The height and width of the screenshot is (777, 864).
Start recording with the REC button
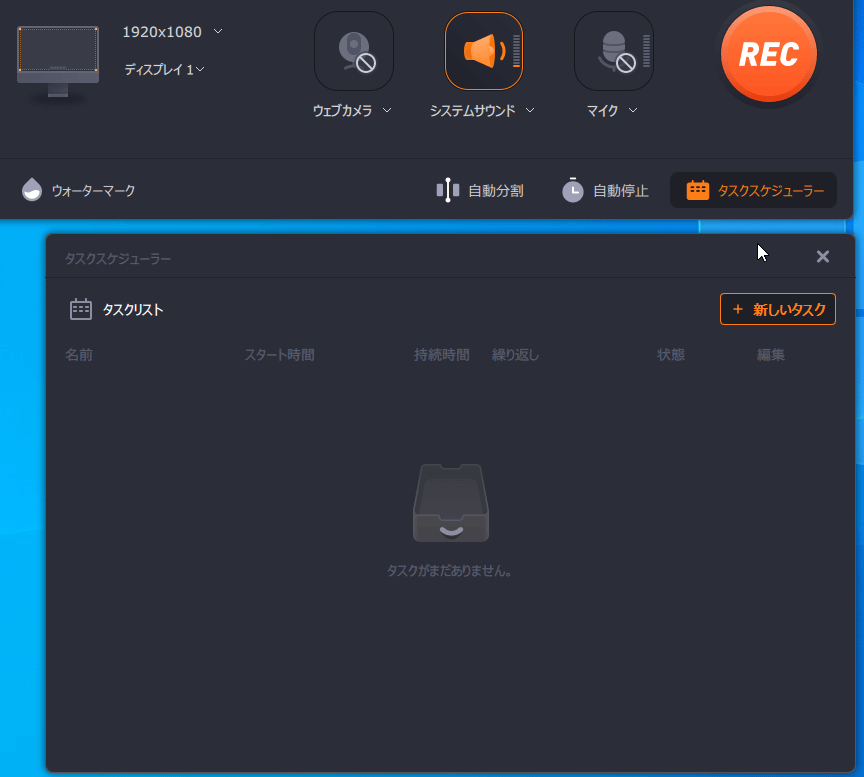coord(768,54)
